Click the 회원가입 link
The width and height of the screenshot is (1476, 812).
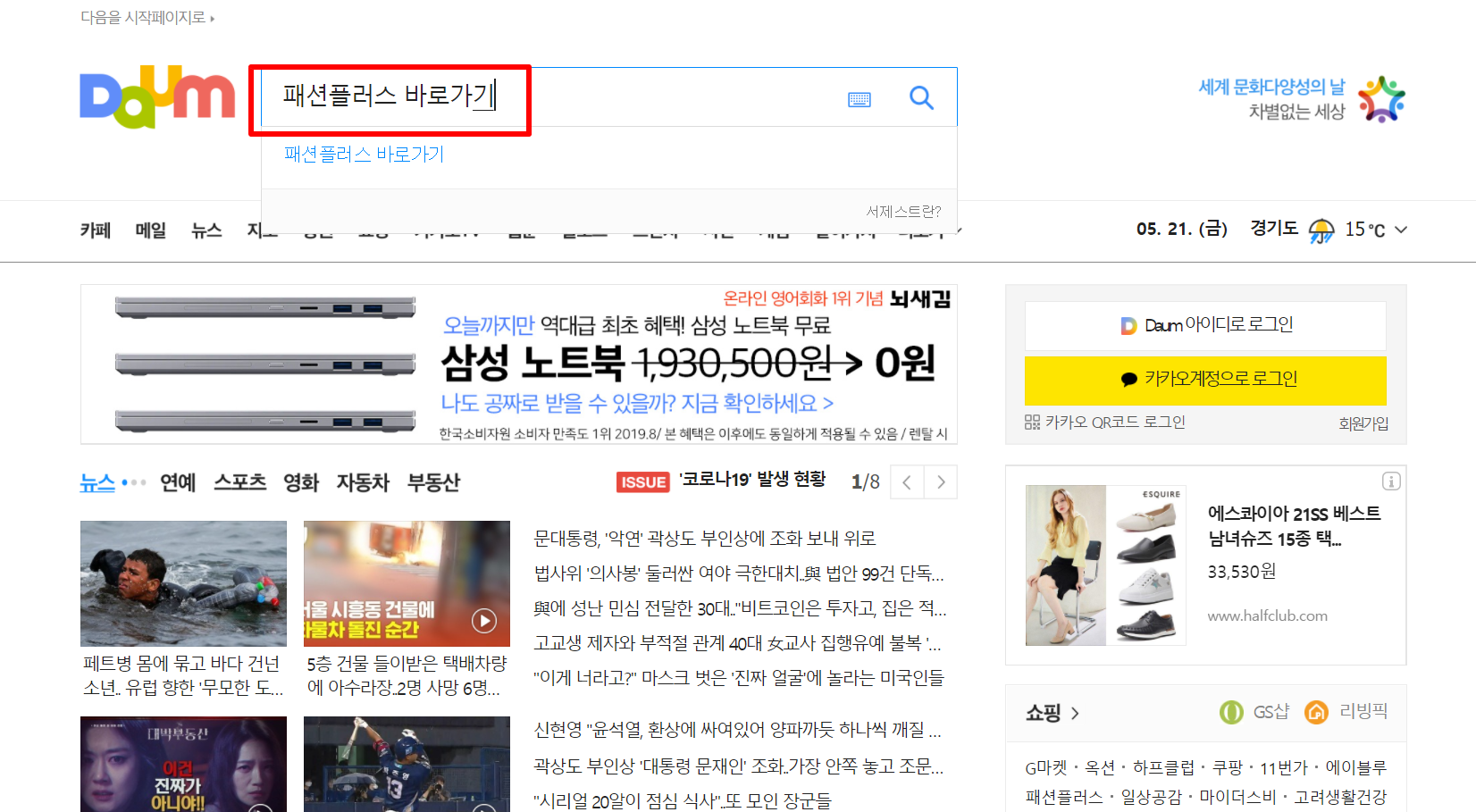tap(1363, 423)
